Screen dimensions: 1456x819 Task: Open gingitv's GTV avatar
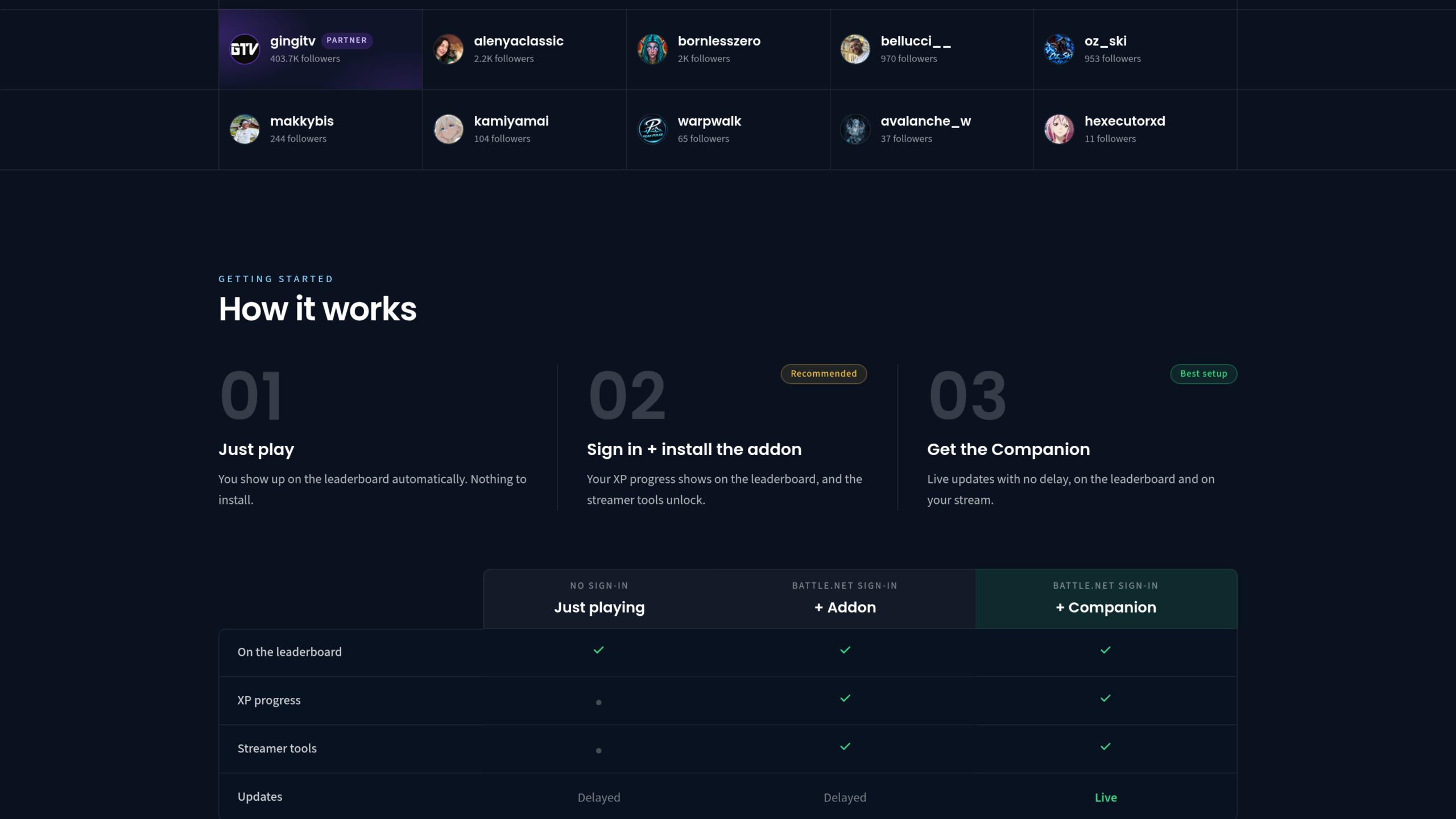245,49
